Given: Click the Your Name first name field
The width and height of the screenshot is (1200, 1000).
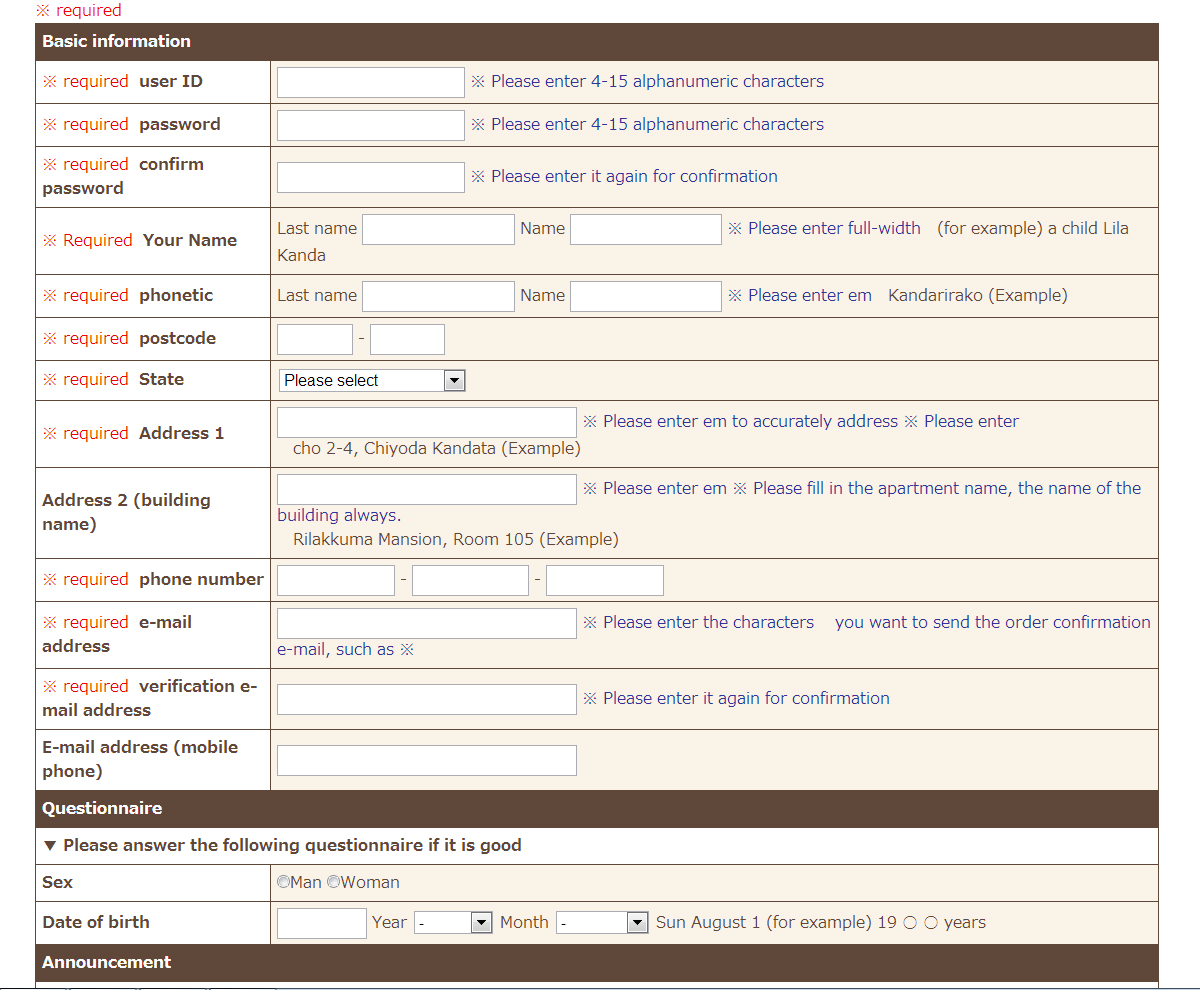Looking at the screenshot, I should 645,229.
